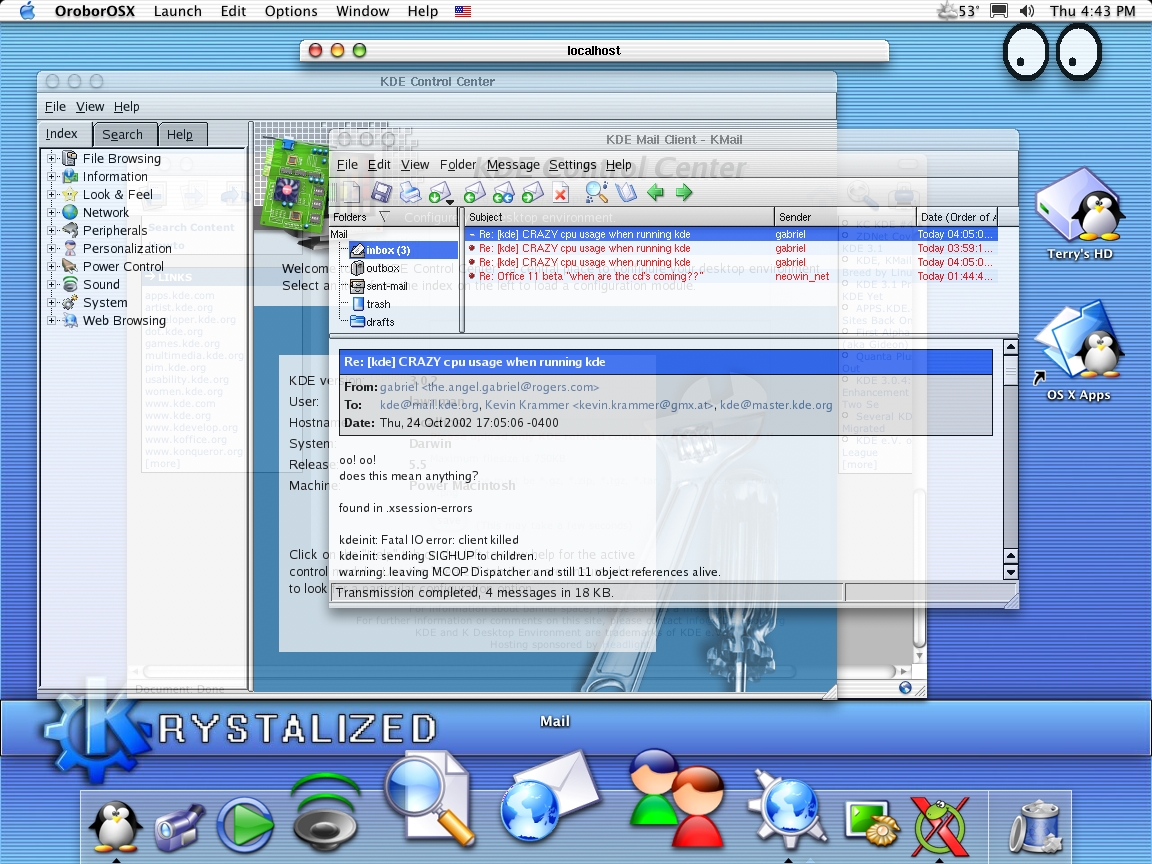Click the kde@master.kde.org recipient link
This screenshot has height=864, width=1152.
tap(776, 405)
